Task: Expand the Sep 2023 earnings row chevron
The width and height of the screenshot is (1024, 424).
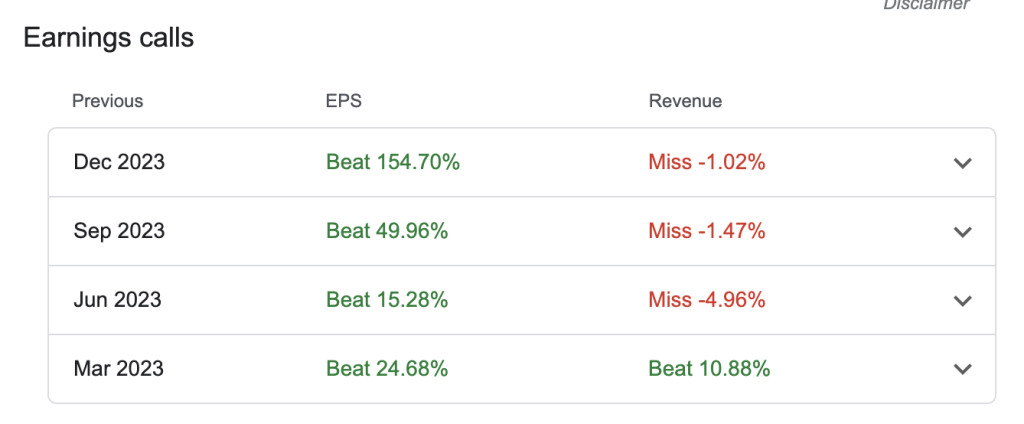Action: click(962, 232)
